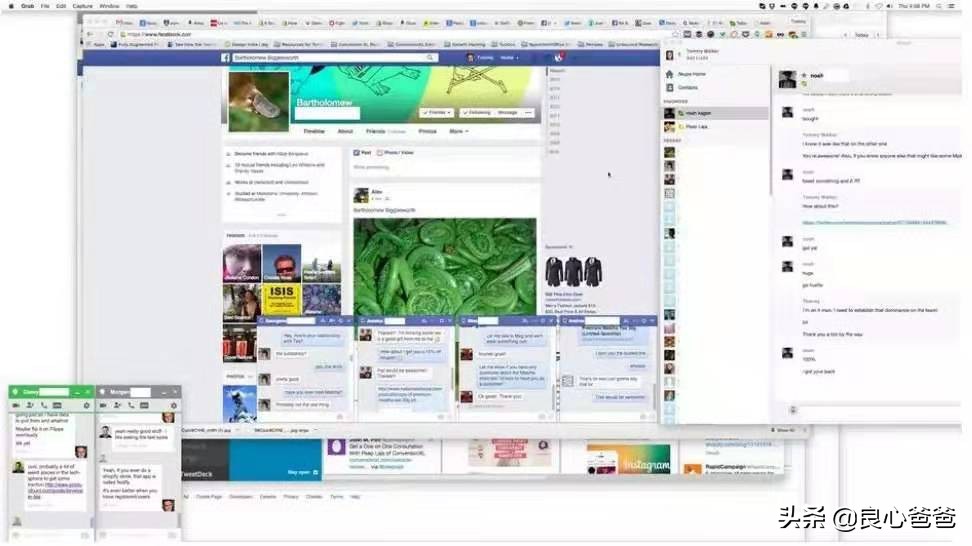Click the link in Skype conversation

[x=874, y=222]
